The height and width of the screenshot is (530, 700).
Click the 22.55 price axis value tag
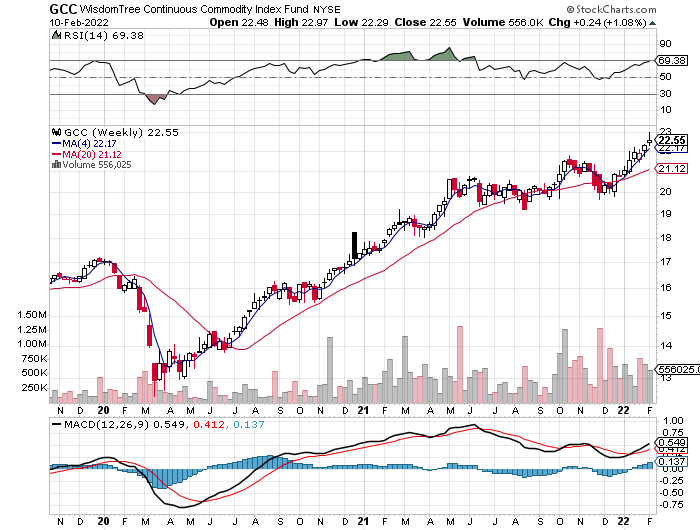[x=671, y=140]
